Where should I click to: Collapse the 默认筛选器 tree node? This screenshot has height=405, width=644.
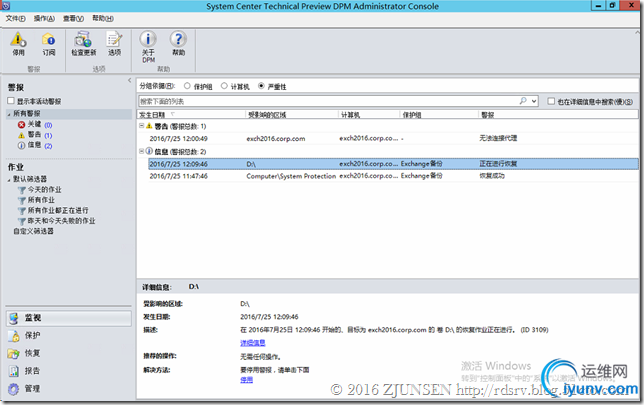(9, 179)
